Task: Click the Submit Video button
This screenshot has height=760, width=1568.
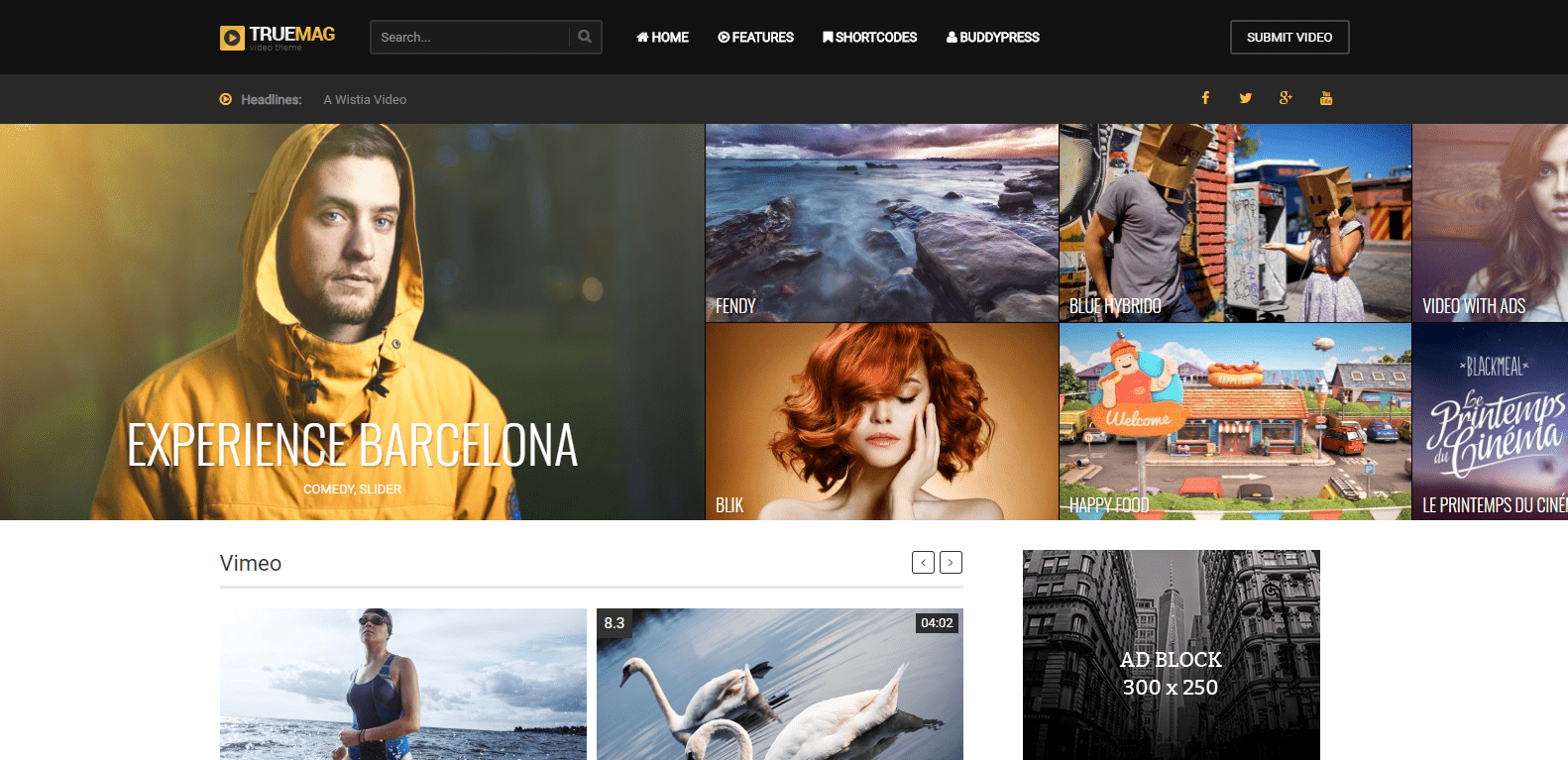Action: tap(1289, 37)
